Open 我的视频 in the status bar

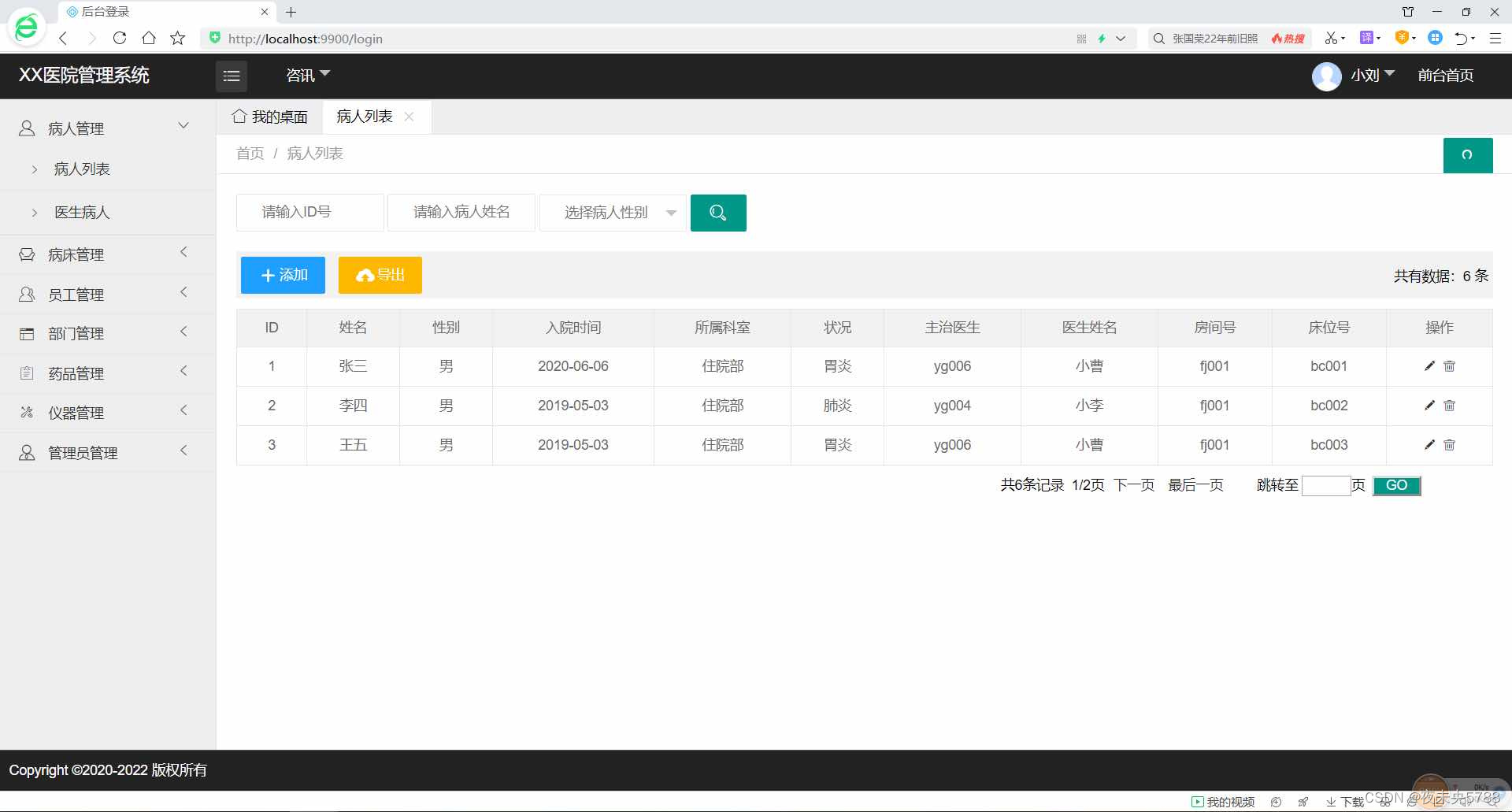pos(1223,802)
